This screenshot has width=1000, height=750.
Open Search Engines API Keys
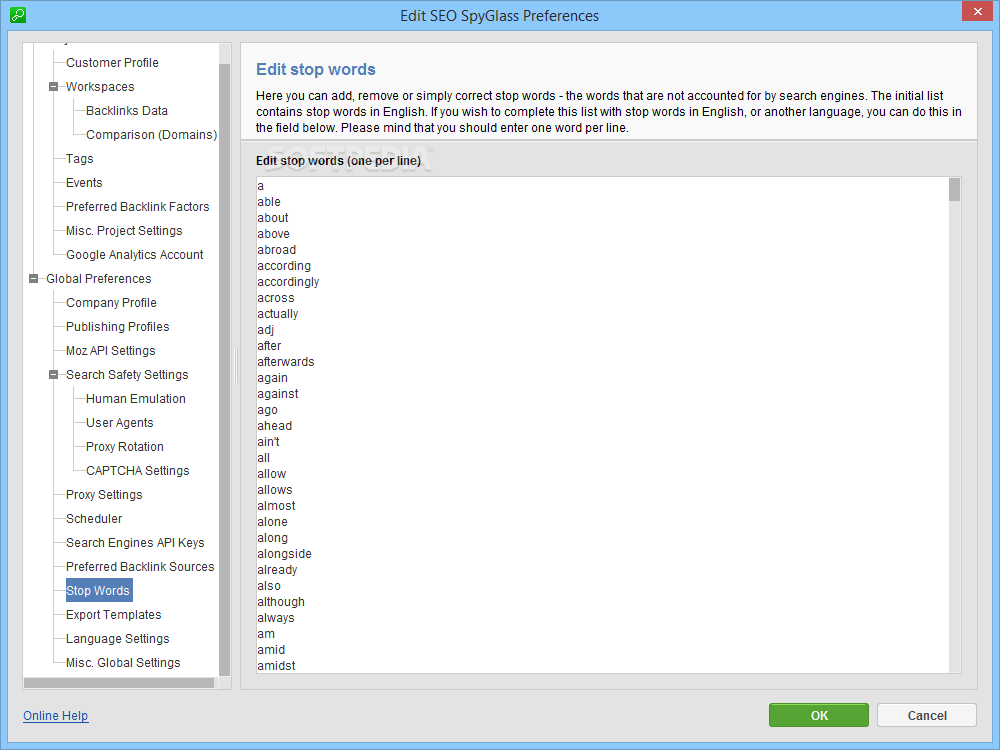[x=135, y=543]
